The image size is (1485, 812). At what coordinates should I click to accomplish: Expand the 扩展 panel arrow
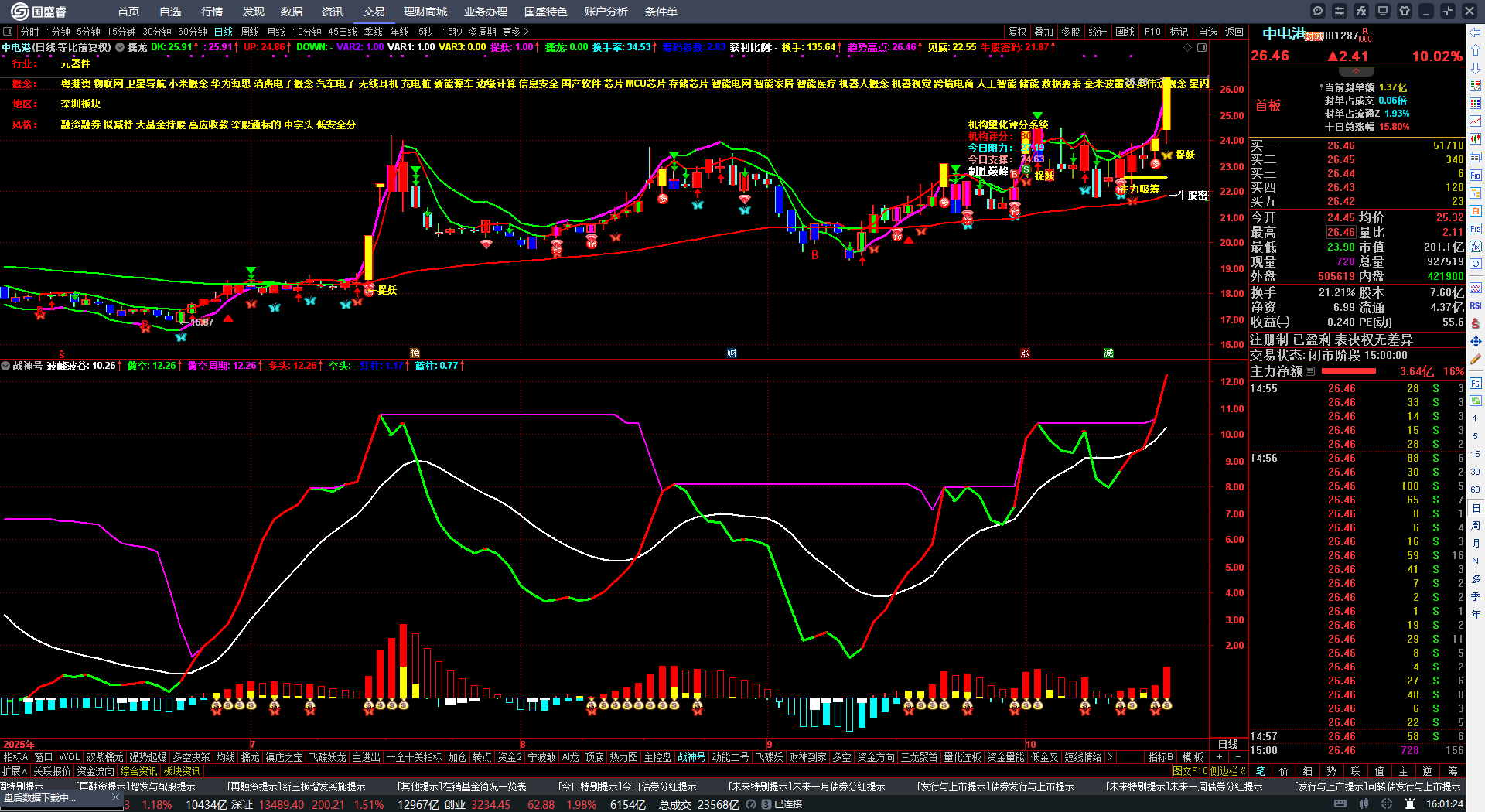tap(15, 771)
